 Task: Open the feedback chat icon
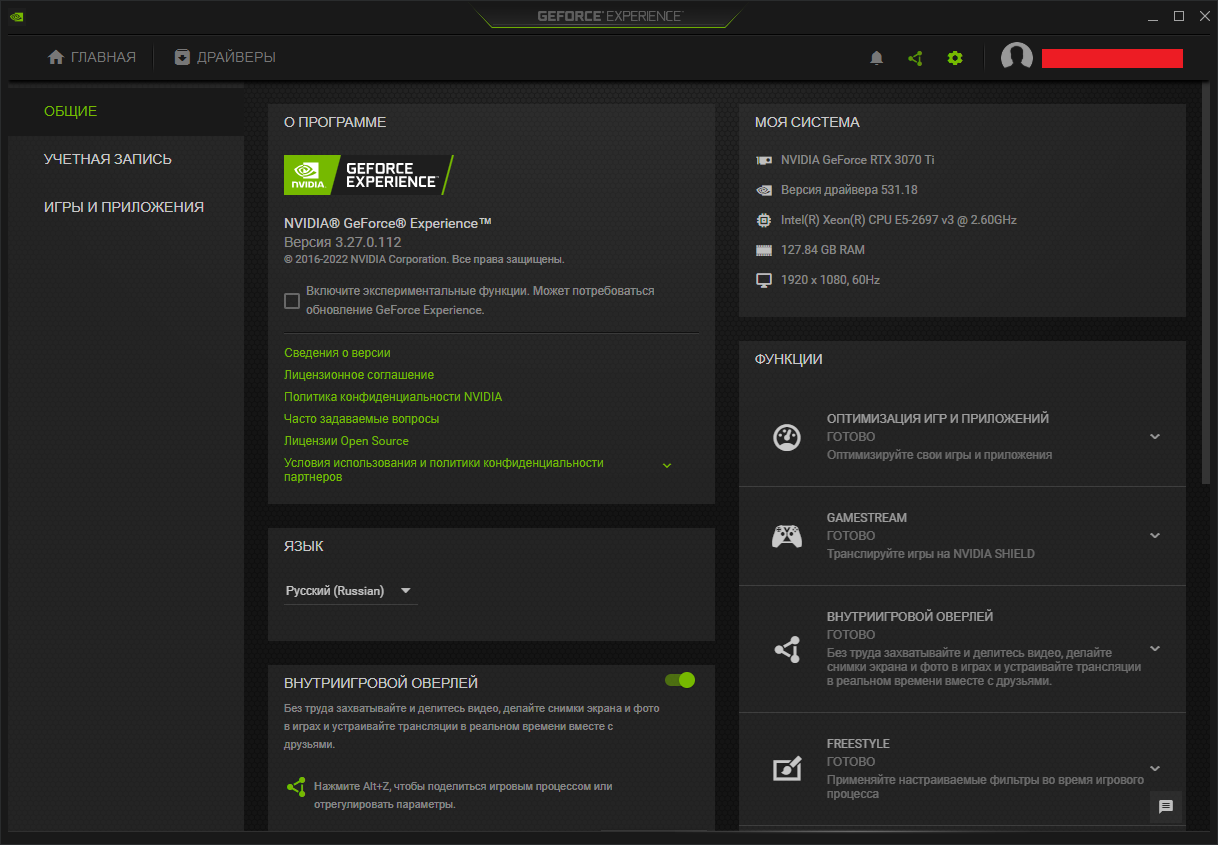tap(1165, 807)
